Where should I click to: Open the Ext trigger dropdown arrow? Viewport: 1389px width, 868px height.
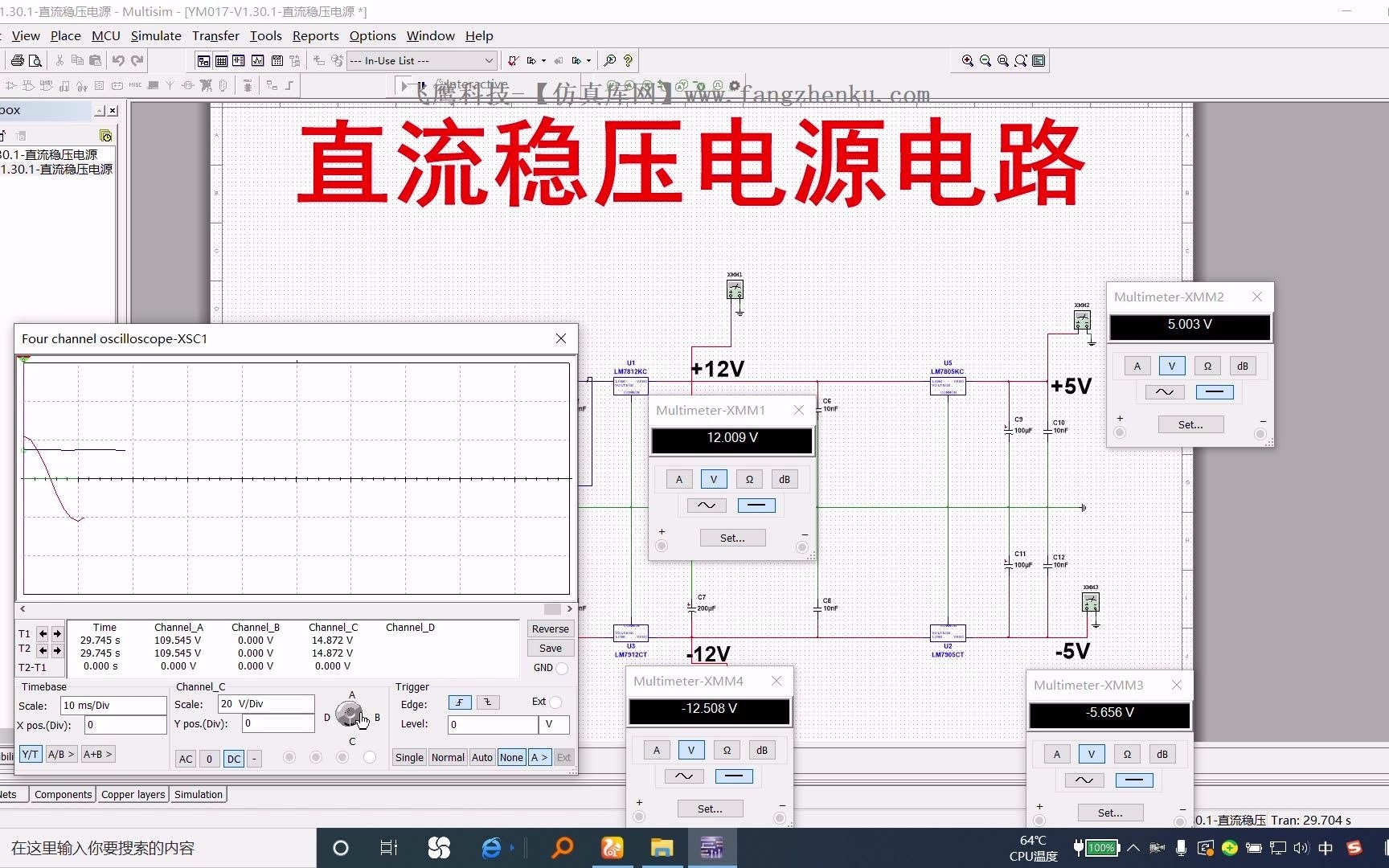[555, 702]
